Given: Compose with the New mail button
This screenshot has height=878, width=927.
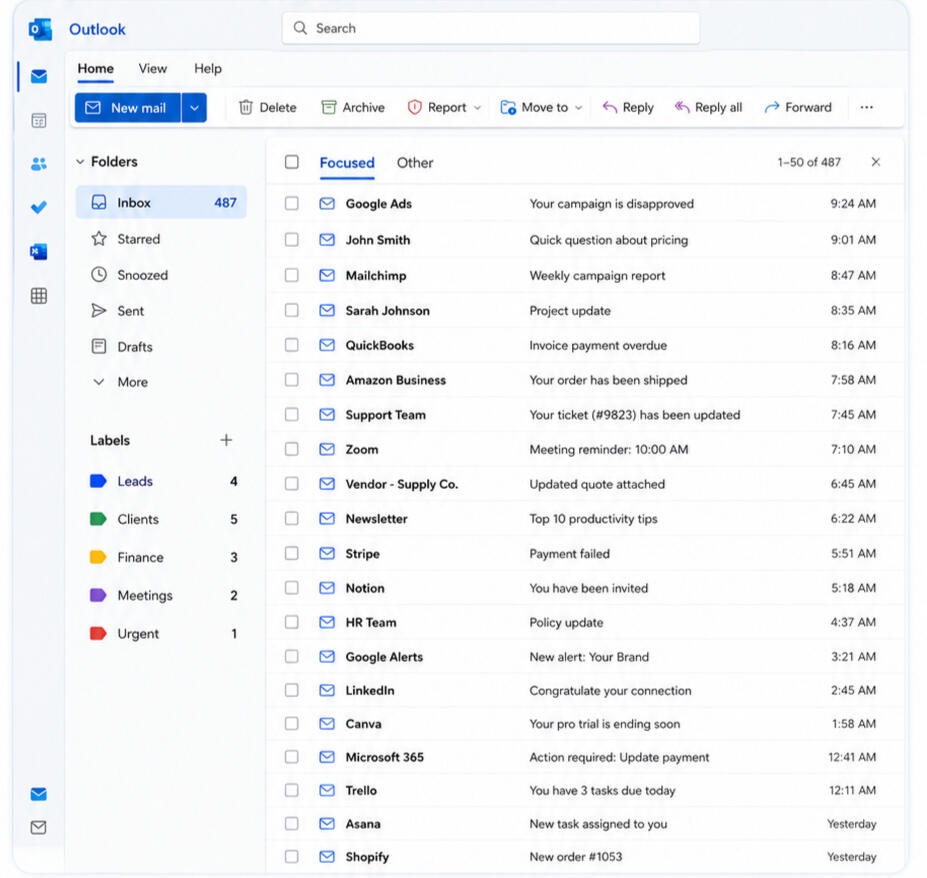Looking at the screenshot, I should [x=128, y=108].
